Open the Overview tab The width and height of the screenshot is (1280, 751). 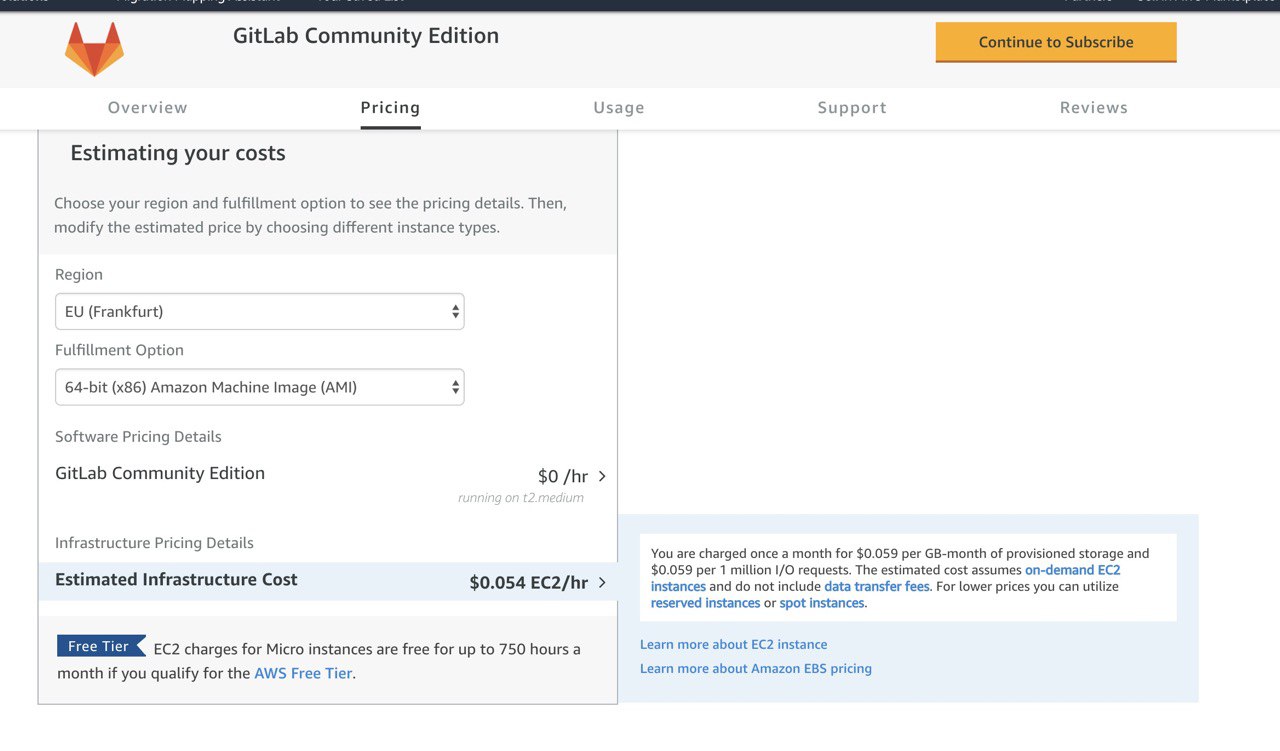[x=148, y=108]
